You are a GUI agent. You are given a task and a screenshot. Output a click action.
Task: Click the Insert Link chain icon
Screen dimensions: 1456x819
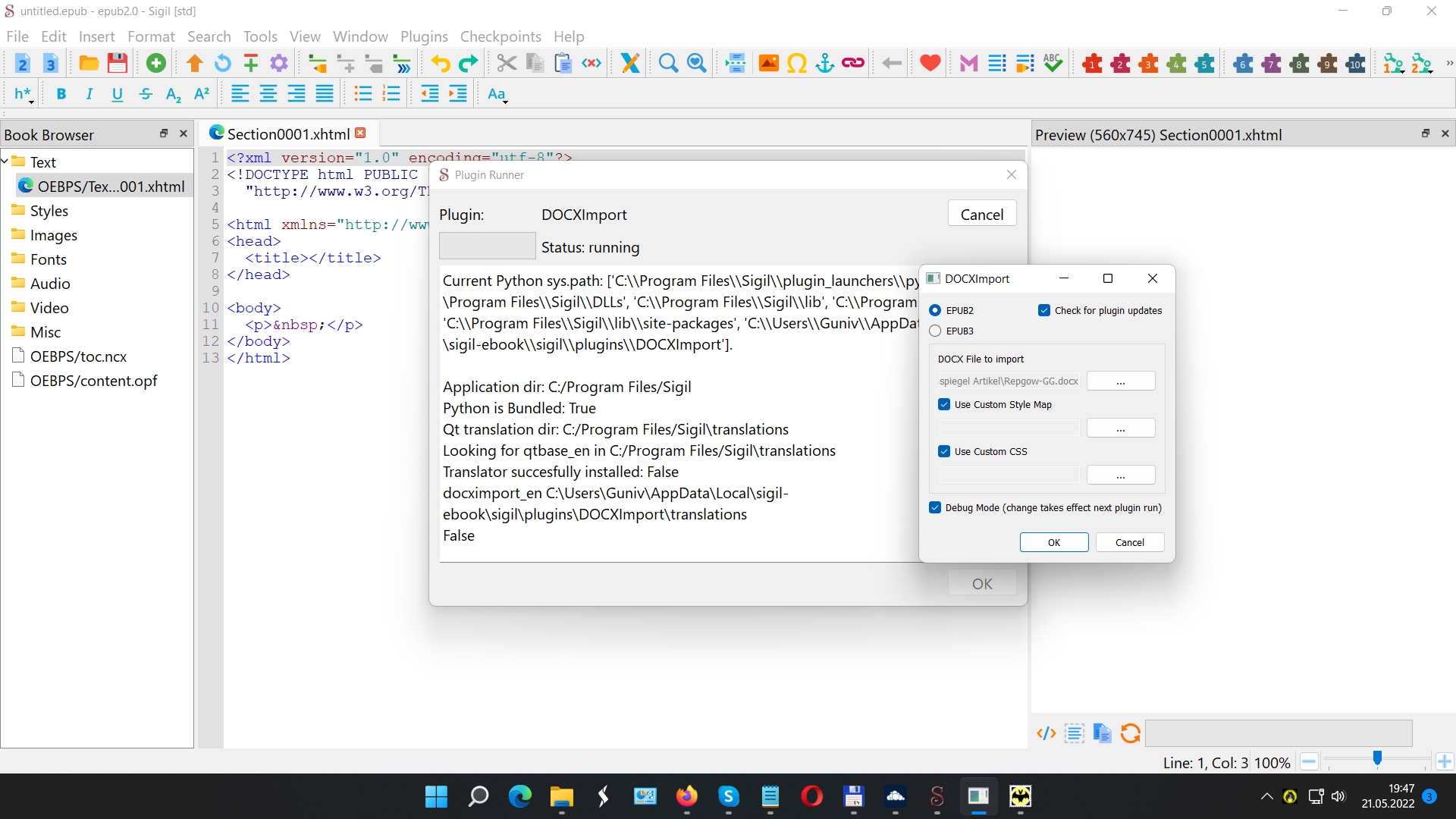coord(853,64)
